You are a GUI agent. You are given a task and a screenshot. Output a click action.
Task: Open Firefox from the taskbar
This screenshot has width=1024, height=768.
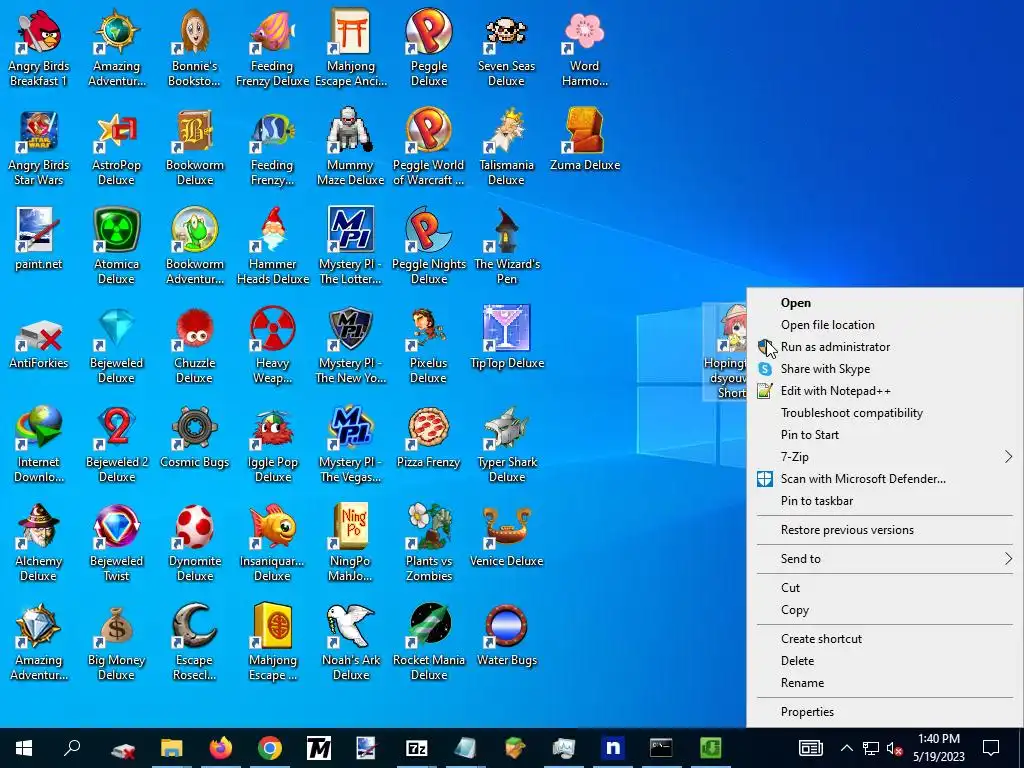(221, 748)
